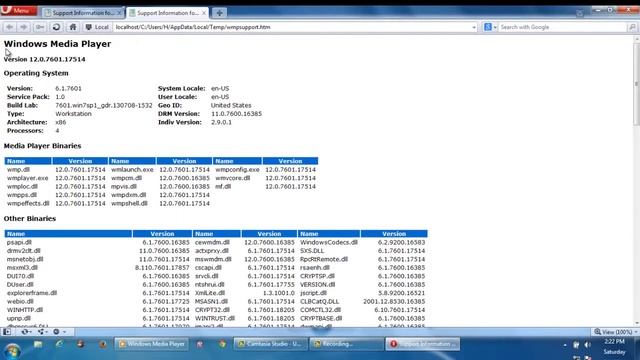Click the wmlaunch.exe table cell
640x360 pixels.
click(x=132, y=169)
